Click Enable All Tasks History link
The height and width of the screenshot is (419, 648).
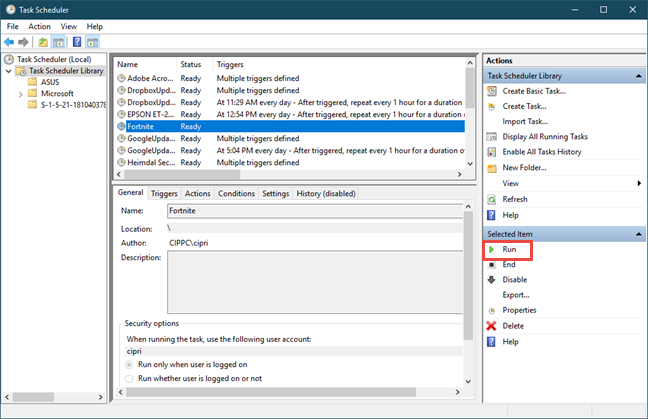pyautogui.click(x=542, y=152)
